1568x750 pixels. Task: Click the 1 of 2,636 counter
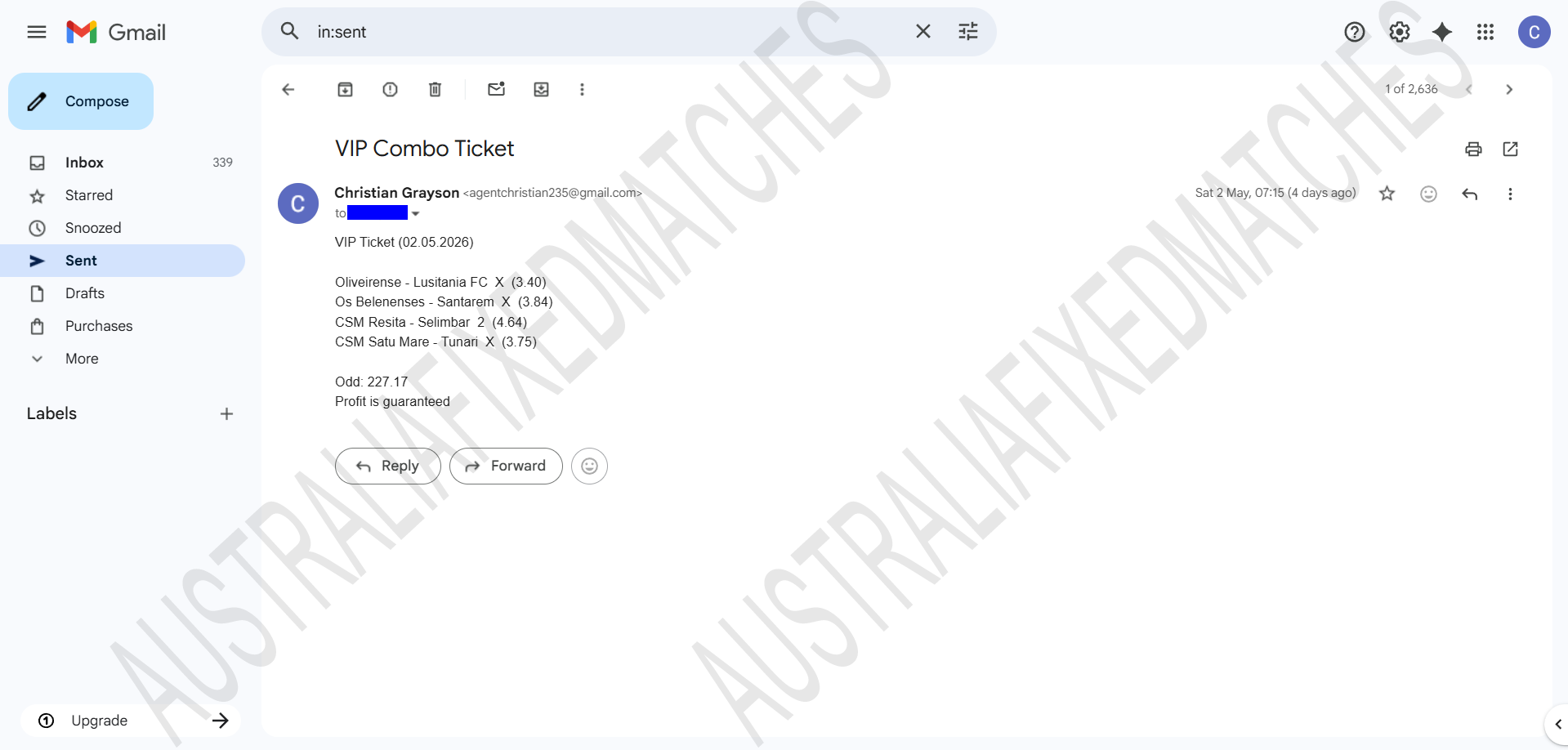(1411, 89)
